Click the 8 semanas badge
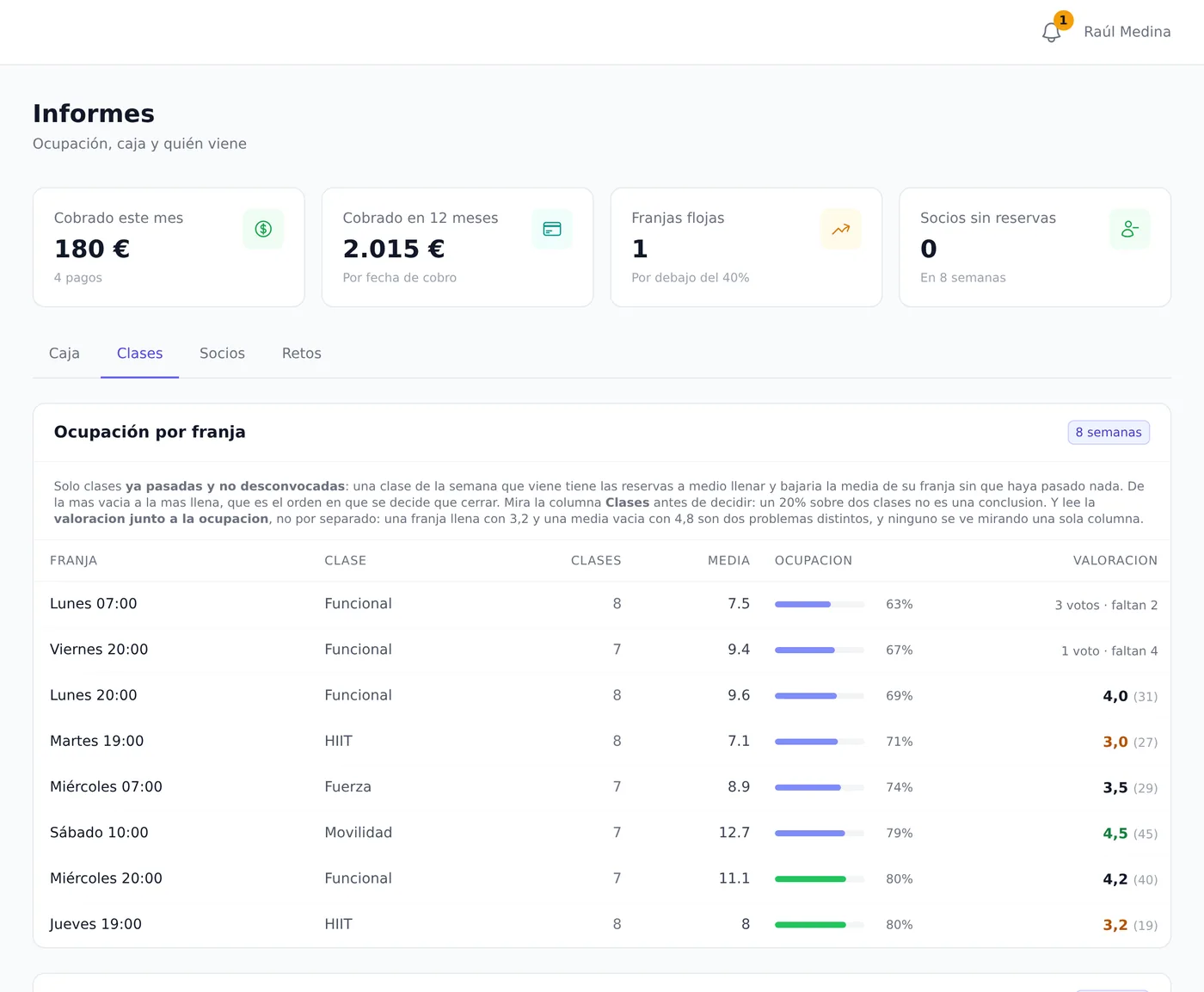1204x992 pixels. 1109,432
